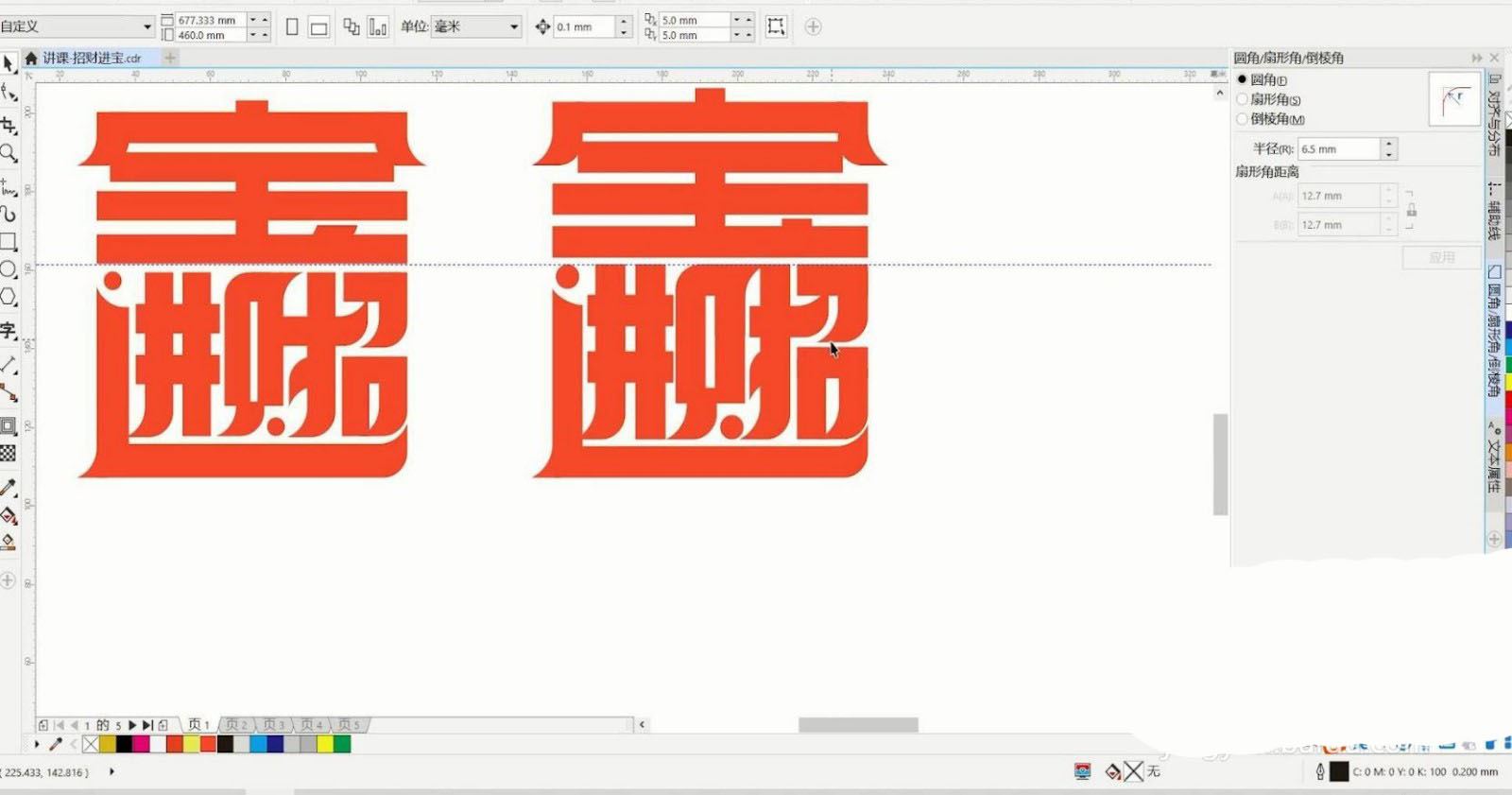The width and height of the screenshot is (1512, 795).
Task: Select the Smart fill tool
Action: click(9, 543)
